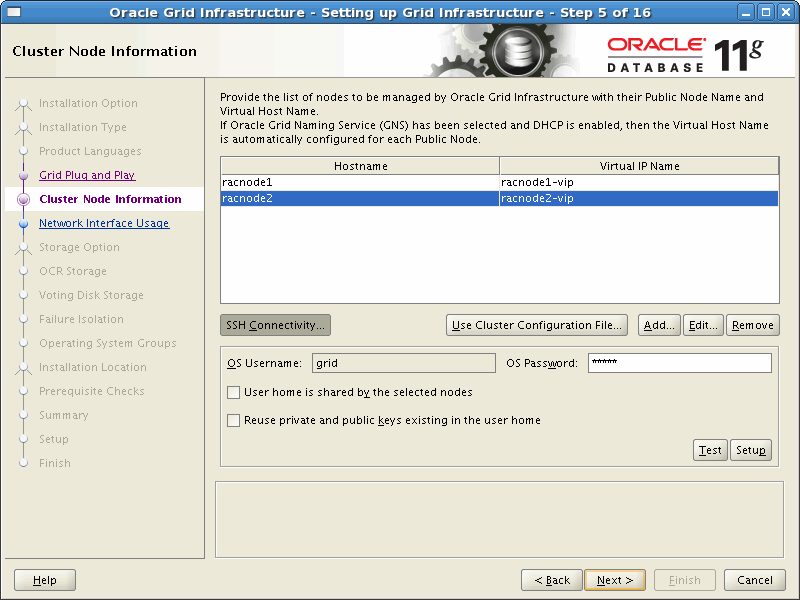The height and width of the screenshot is (600, 800).
Task: Remove the selected node
Action: [x=753, y=325]
